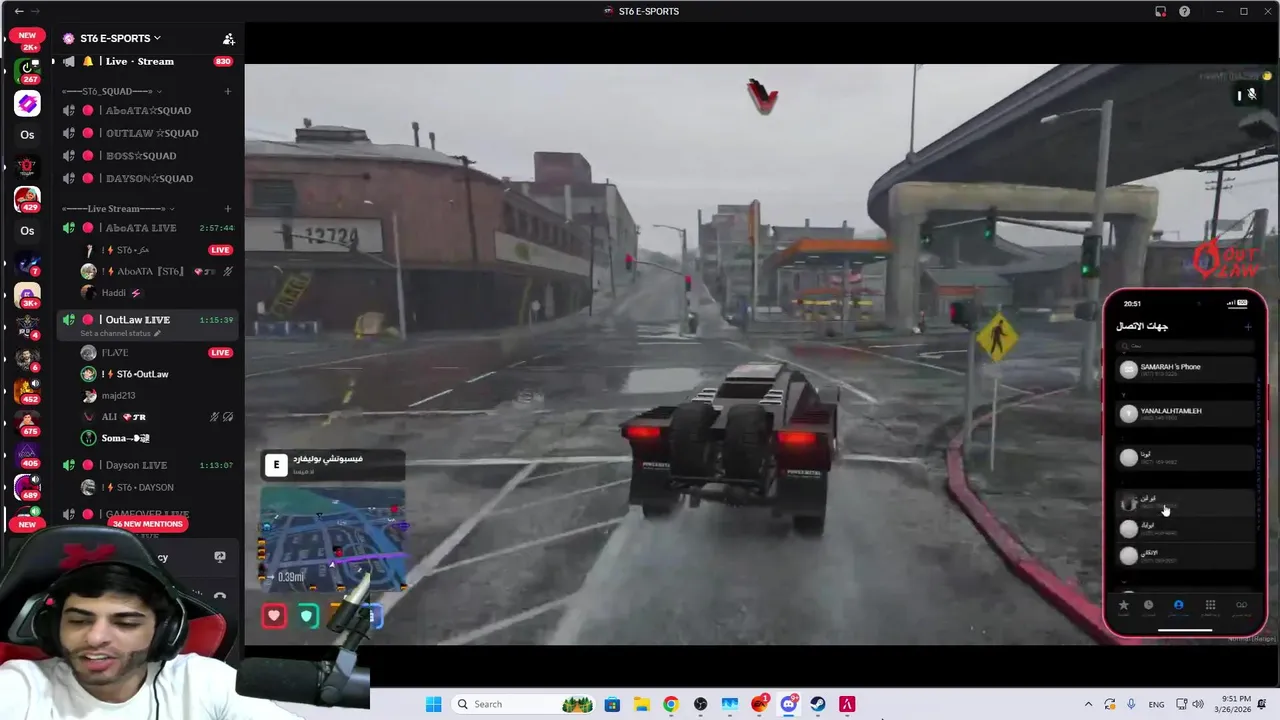Open File Explorer from taskbar
This screenshot has width=1280, height=720.
(x=642, y=704)
